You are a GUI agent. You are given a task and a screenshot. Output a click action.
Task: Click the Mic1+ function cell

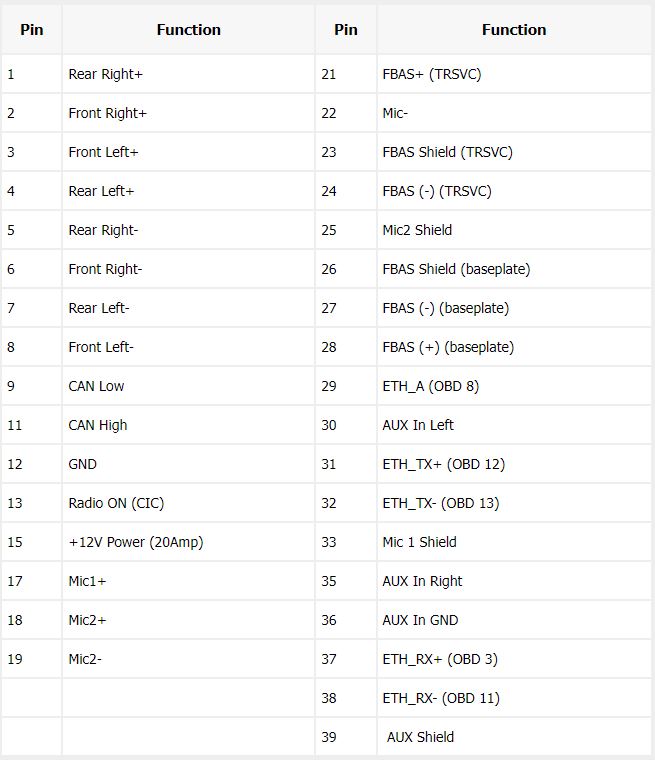188,581
